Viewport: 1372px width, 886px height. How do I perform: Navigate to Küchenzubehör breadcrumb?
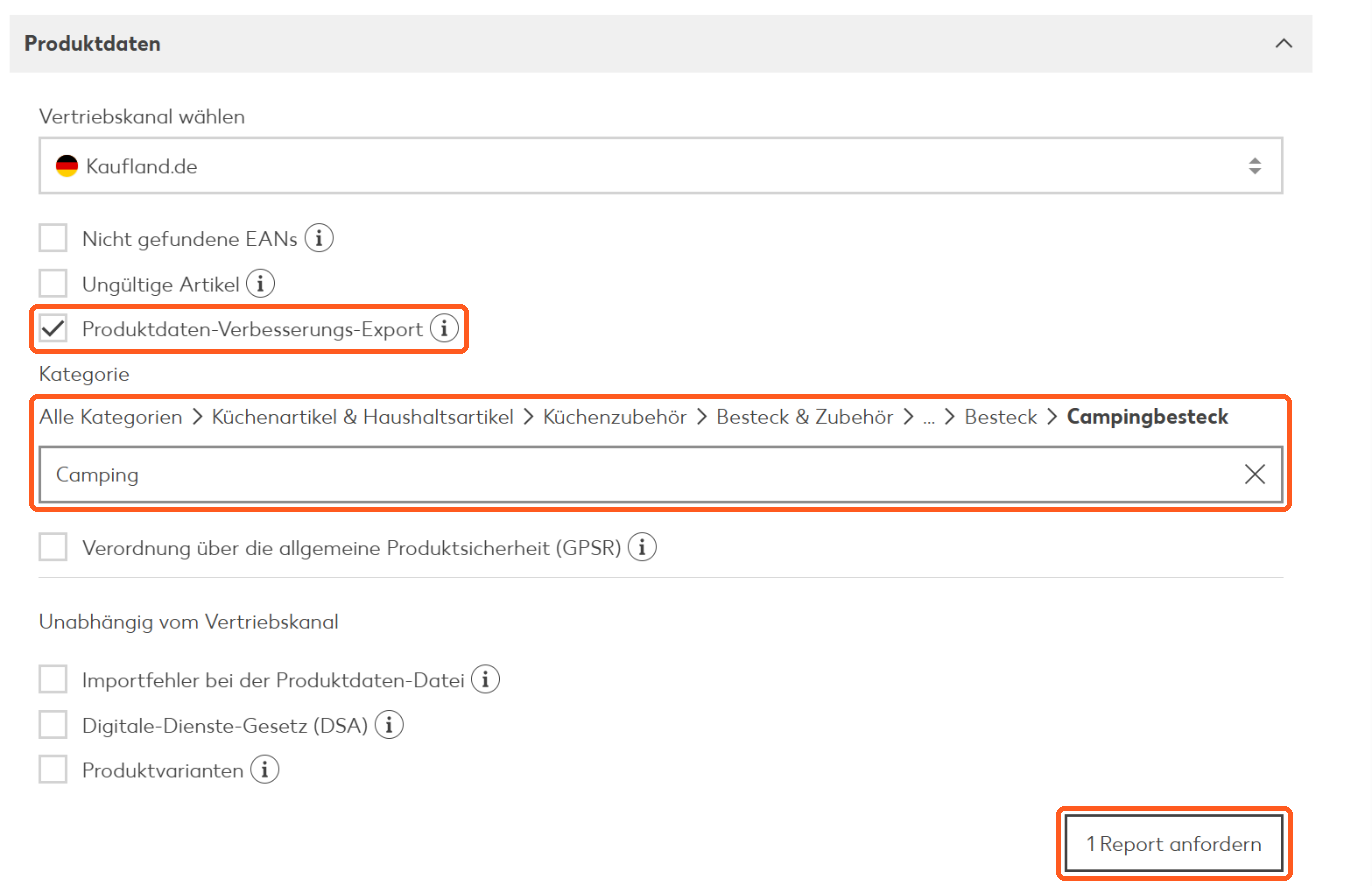pyautogui.click(x=615, y=417)
